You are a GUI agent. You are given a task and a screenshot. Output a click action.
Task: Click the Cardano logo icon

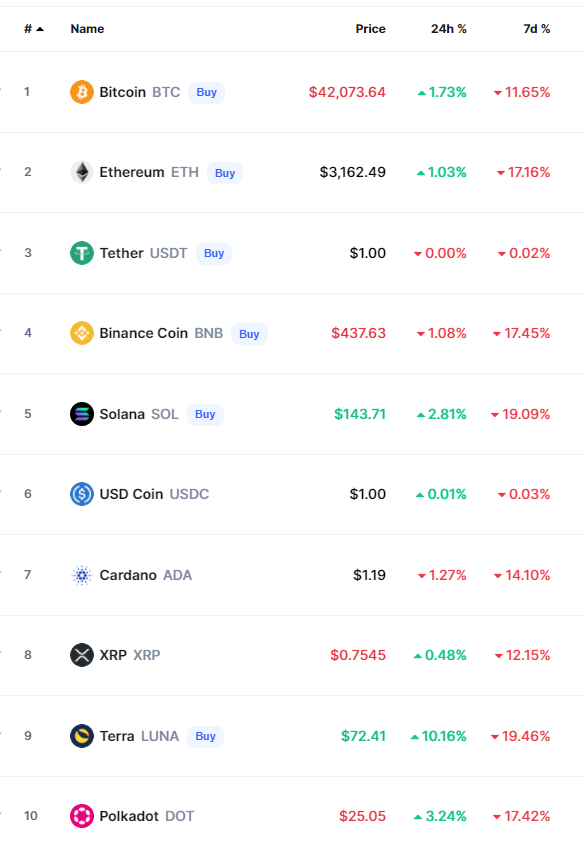[x=82, y=575]
